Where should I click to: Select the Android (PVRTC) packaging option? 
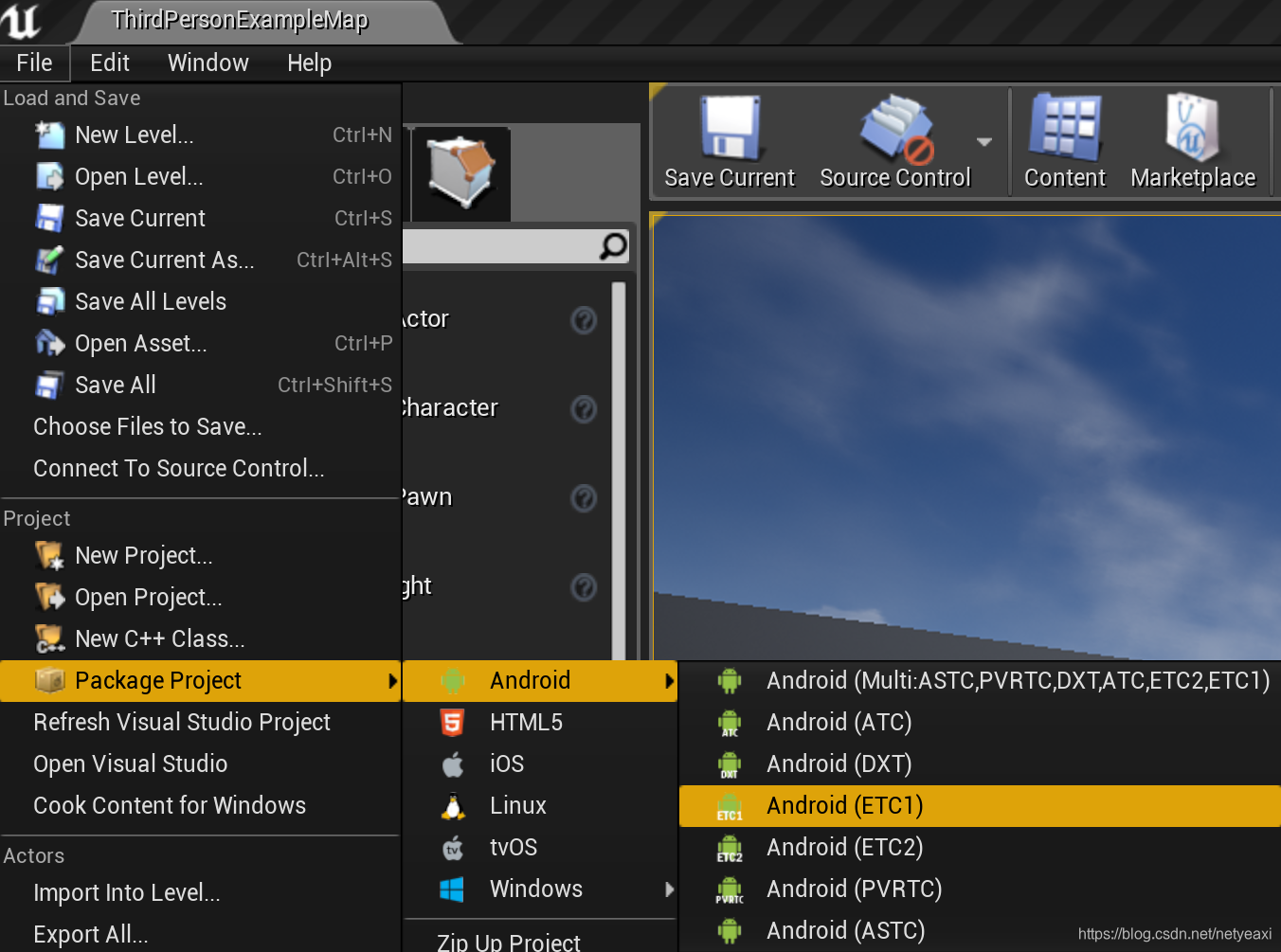tap(980, 889)
